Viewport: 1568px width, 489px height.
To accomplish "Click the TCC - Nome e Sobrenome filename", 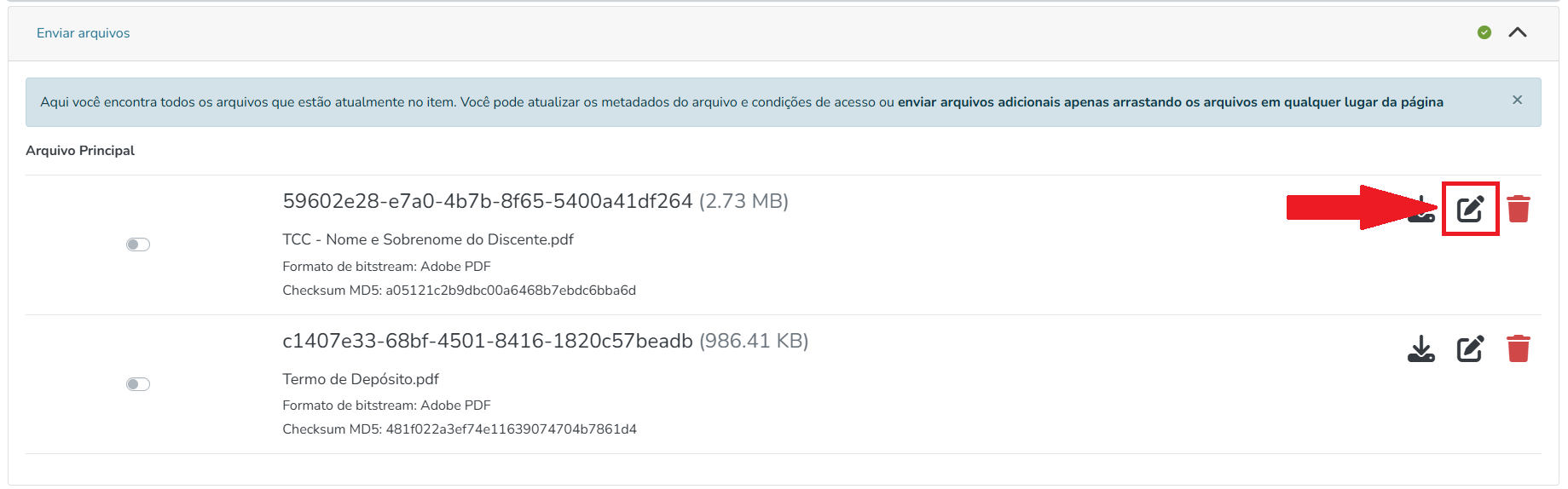I will click(428, 239).
